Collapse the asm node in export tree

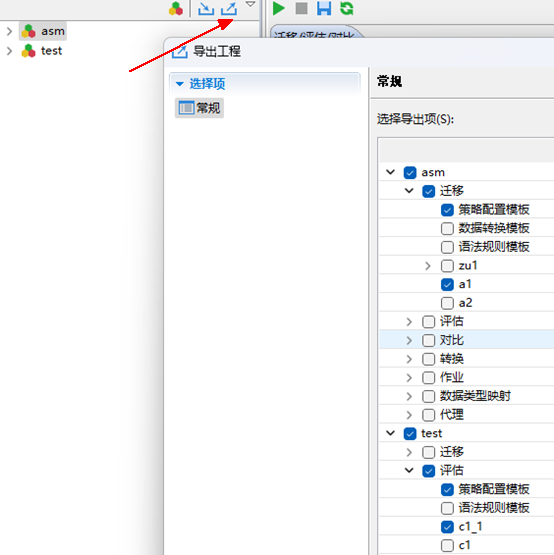click(390, 172)
